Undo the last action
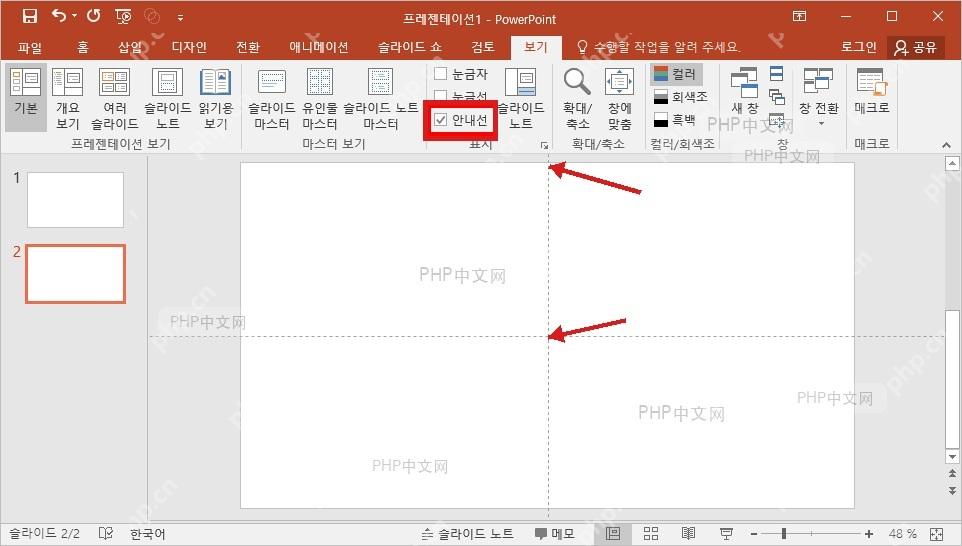The width and height of the screenshot is (962, 546). pyautogui.click(x=59, y=16)
